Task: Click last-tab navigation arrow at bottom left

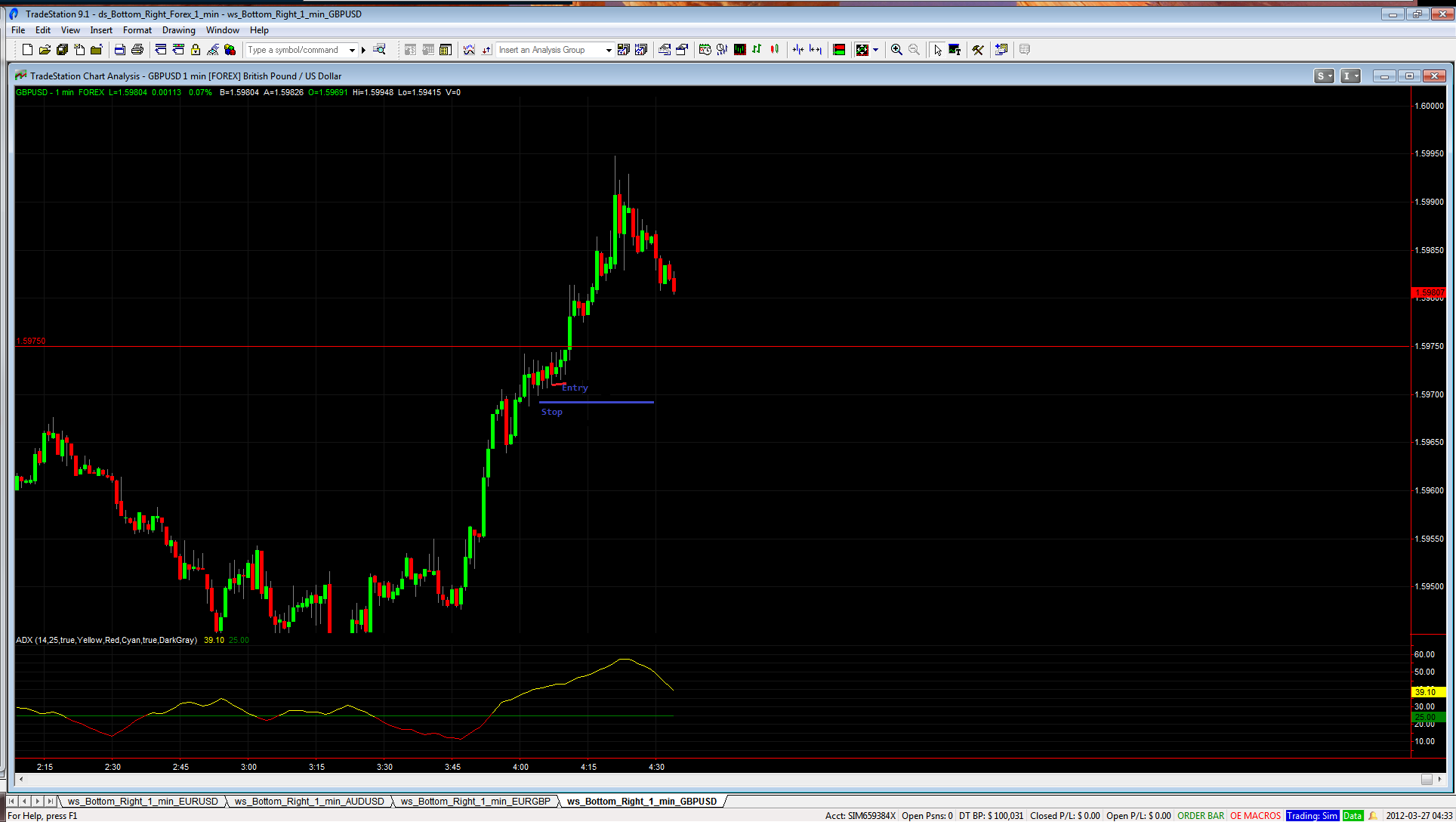Action: point(50,801)
